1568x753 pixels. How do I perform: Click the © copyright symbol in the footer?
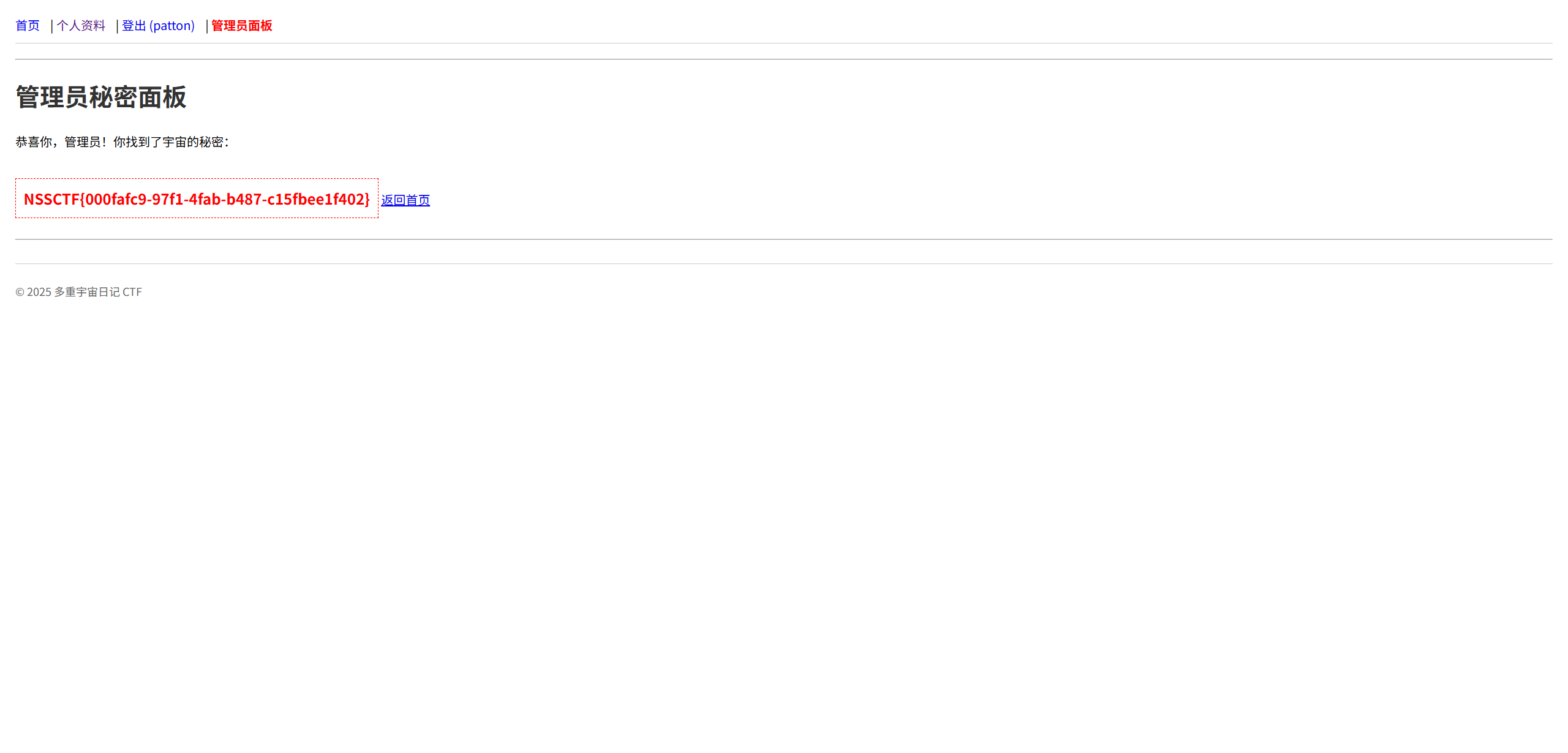point(20,292)
